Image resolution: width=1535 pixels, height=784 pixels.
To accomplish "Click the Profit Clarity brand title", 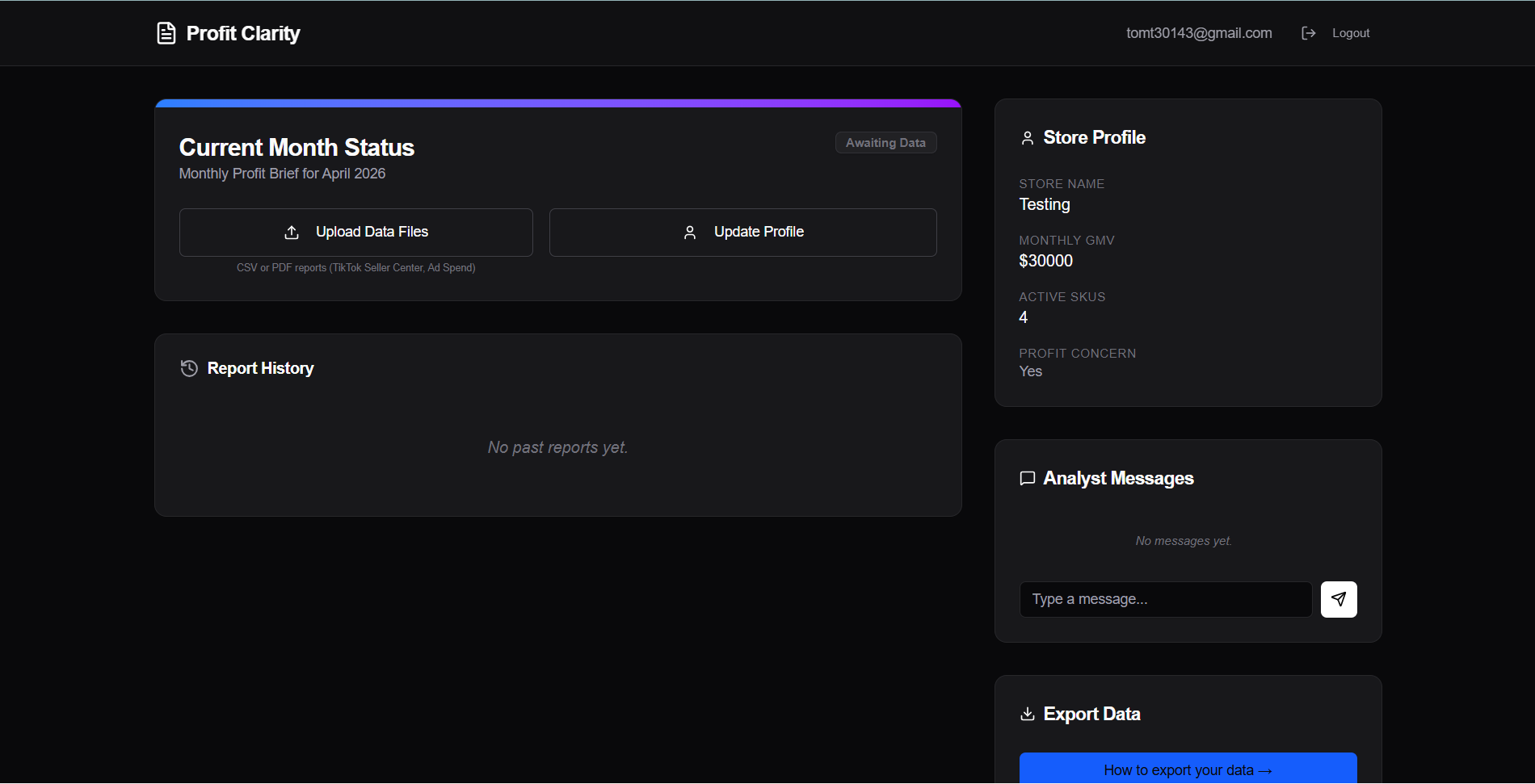I will click(243, 33).
